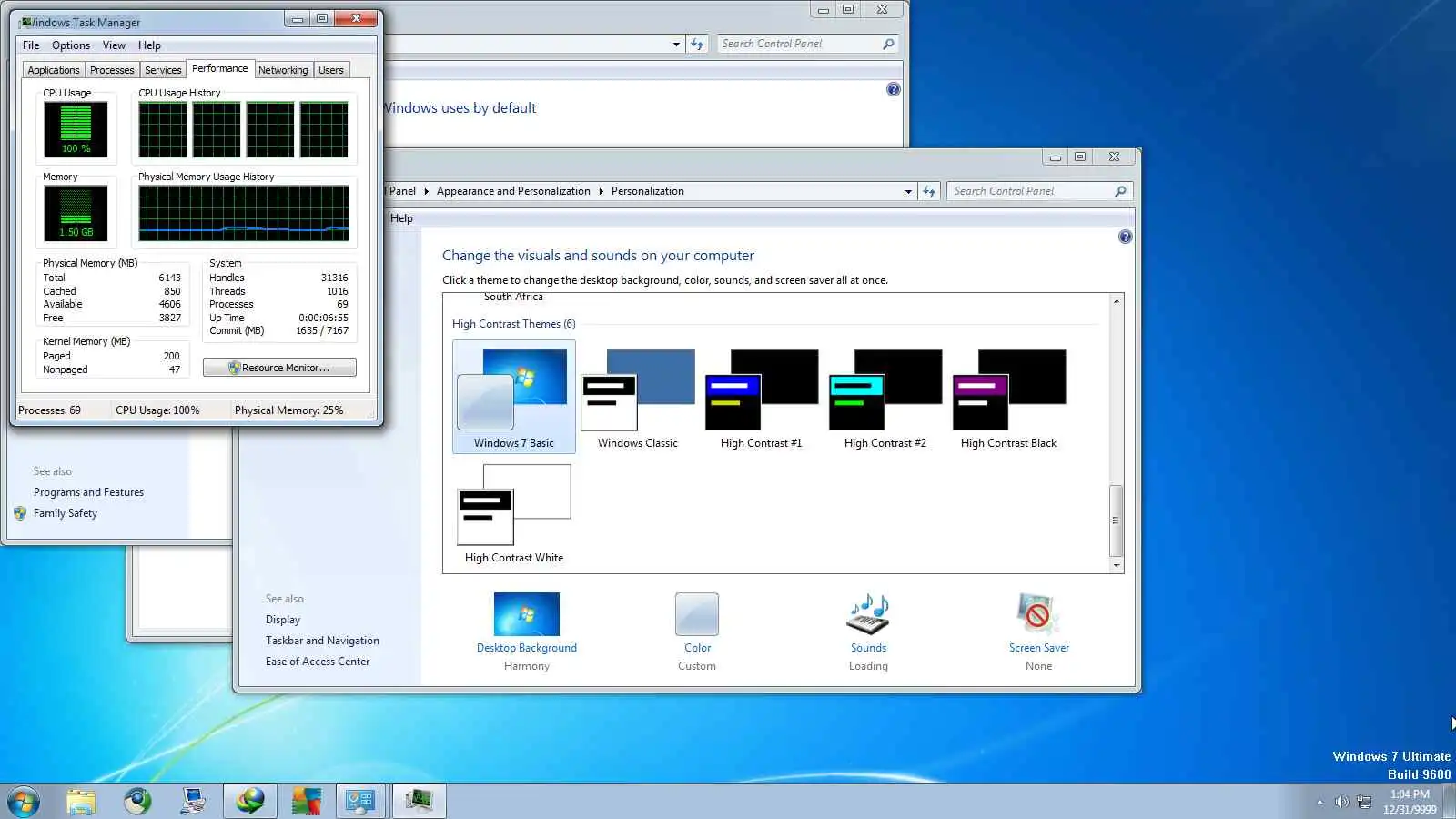Launch Resource Monitor from Task Manager
Image resolution: width=1456 pixels, height=819 pixels.
[x=279, y=368]
